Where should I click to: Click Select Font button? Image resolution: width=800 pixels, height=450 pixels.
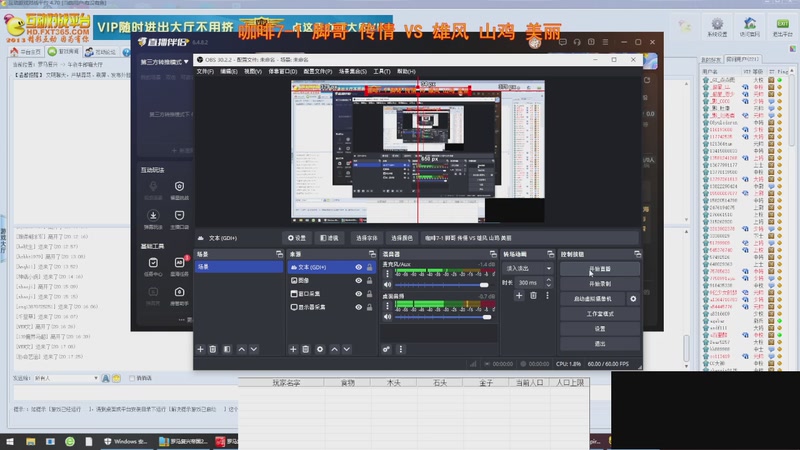[367, 238]
